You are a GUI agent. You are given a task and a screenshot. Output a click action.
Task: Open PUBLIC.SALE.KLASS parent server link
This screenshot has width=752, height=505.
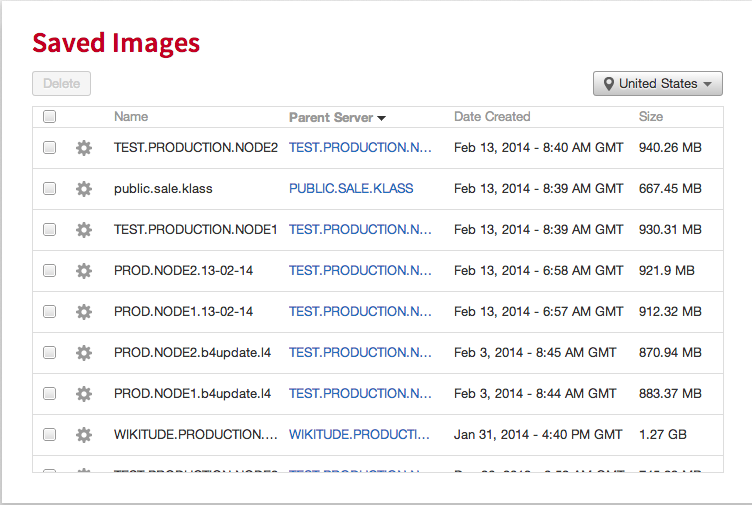(x=351, y=188)
